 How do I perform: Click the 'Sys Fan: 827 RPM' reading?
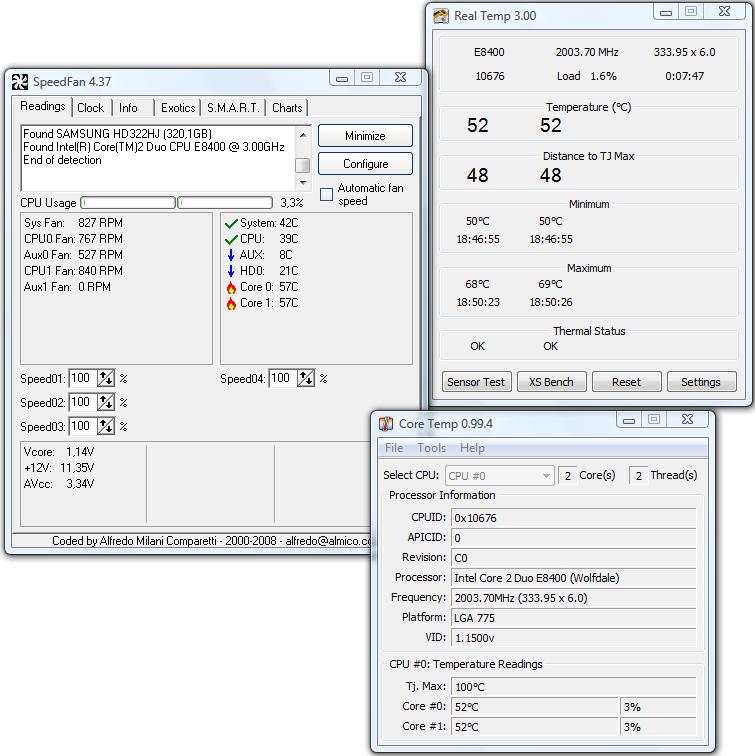pyautogui.click(x=73, y=223)
